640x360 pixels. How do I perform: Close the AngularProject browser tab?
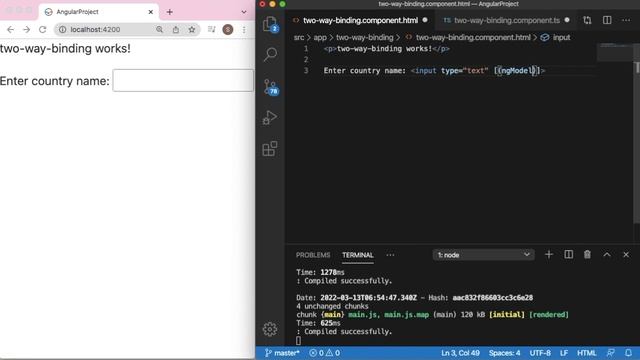click(x=151, y=12)
